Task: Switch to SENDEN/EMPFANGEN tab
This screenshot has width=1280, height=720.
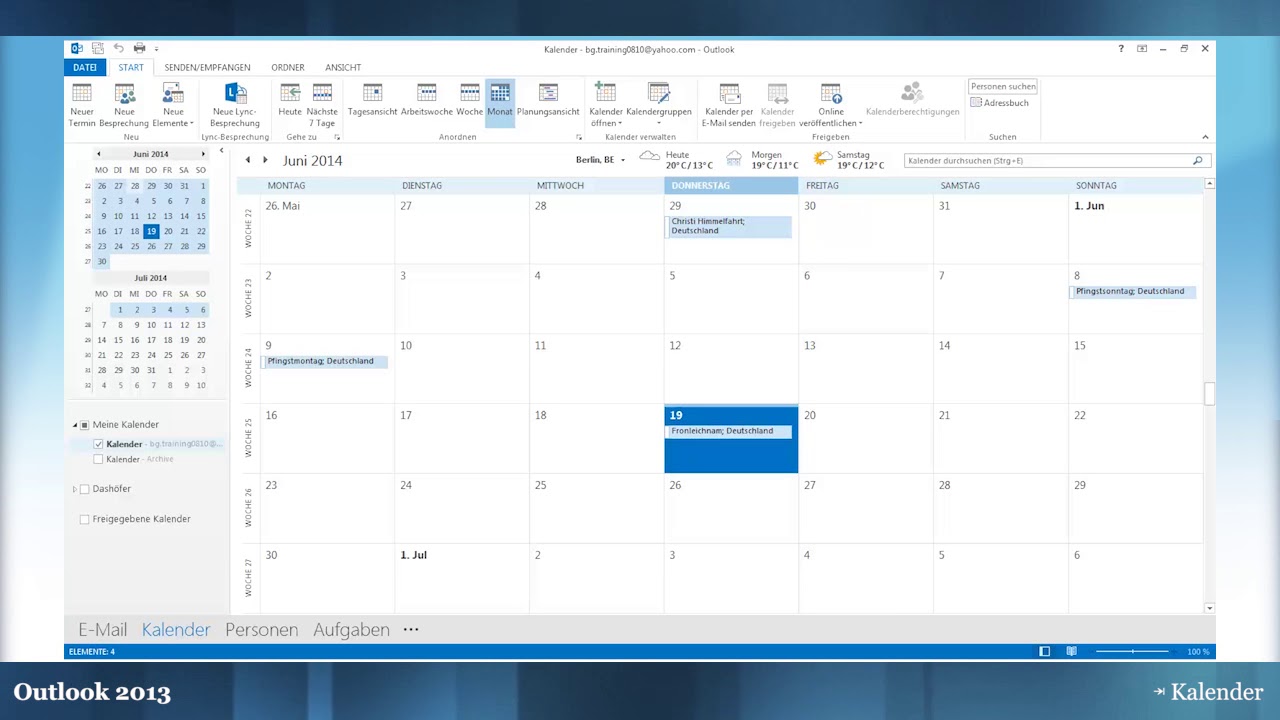Action: pyautogui.click(x=207, y=67)
